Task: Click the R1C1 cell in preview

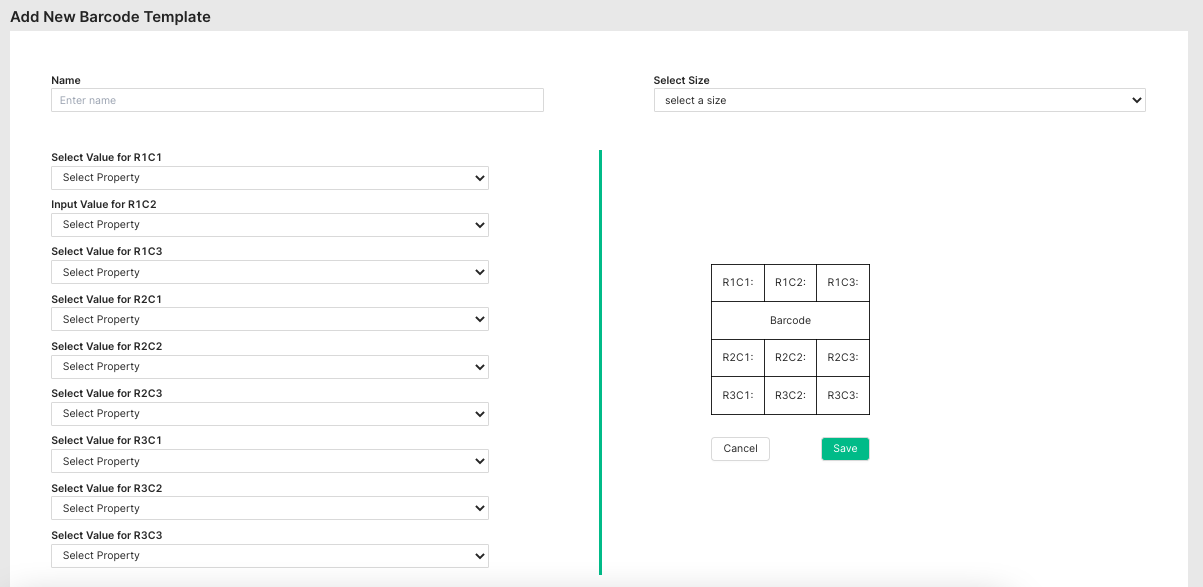Action: [738, 283]
